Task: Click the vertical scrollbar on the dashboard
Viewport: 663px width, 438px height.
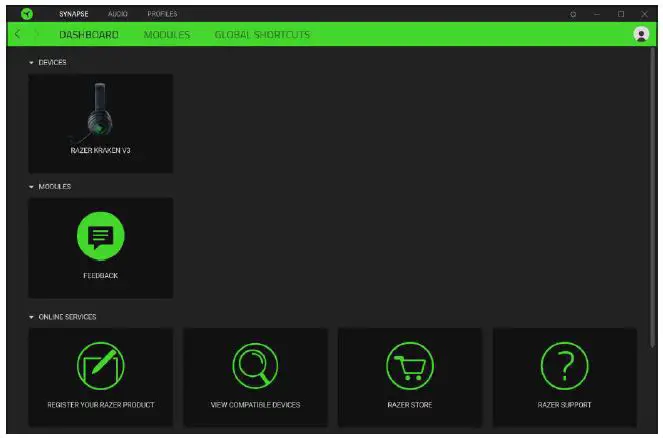Action: point(653,199)
